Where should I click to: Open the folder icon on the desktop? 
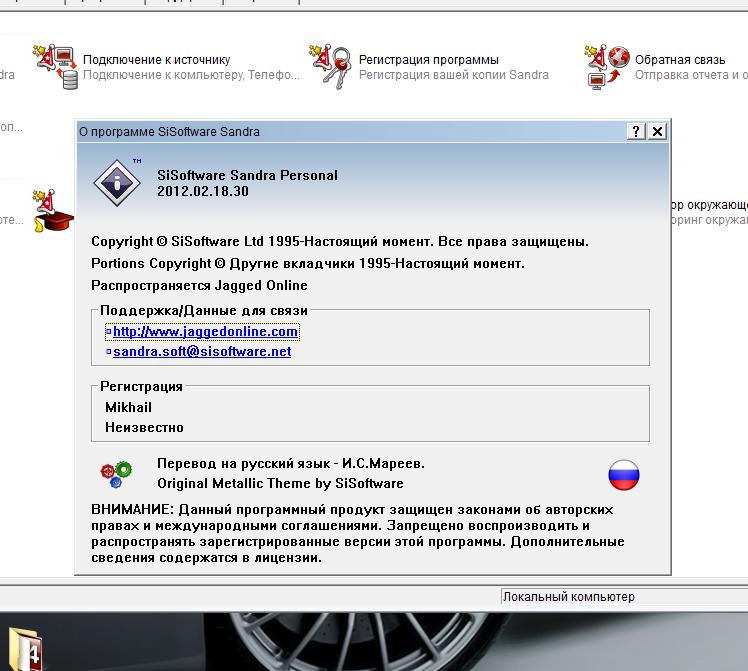(x=25, y=649)
